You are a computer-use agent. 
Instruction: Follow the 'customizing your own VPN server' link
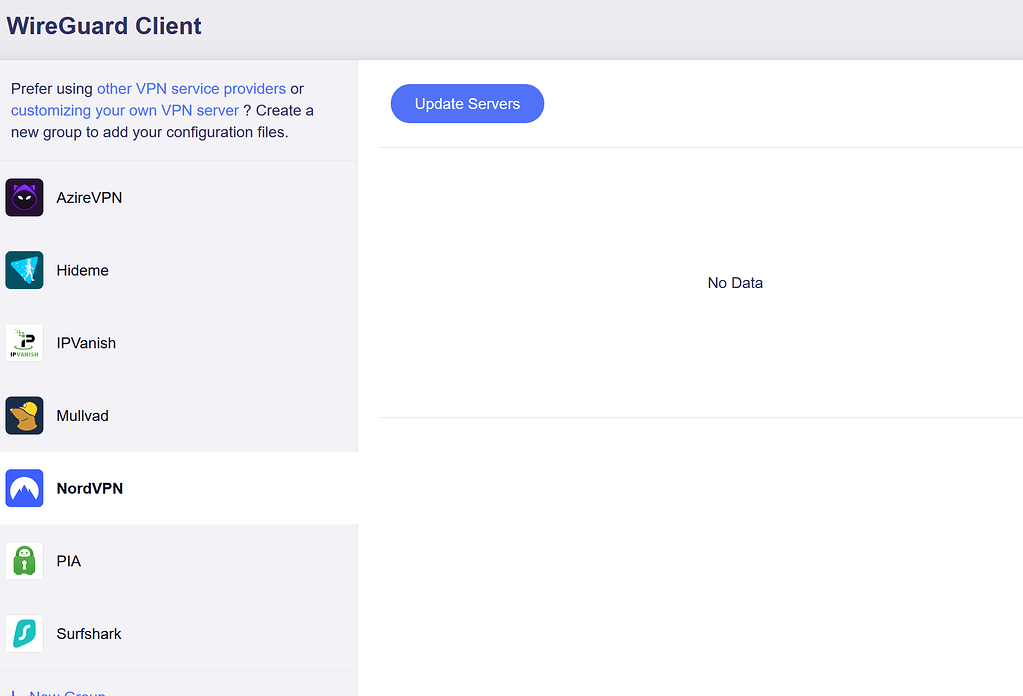click(125, 111)
